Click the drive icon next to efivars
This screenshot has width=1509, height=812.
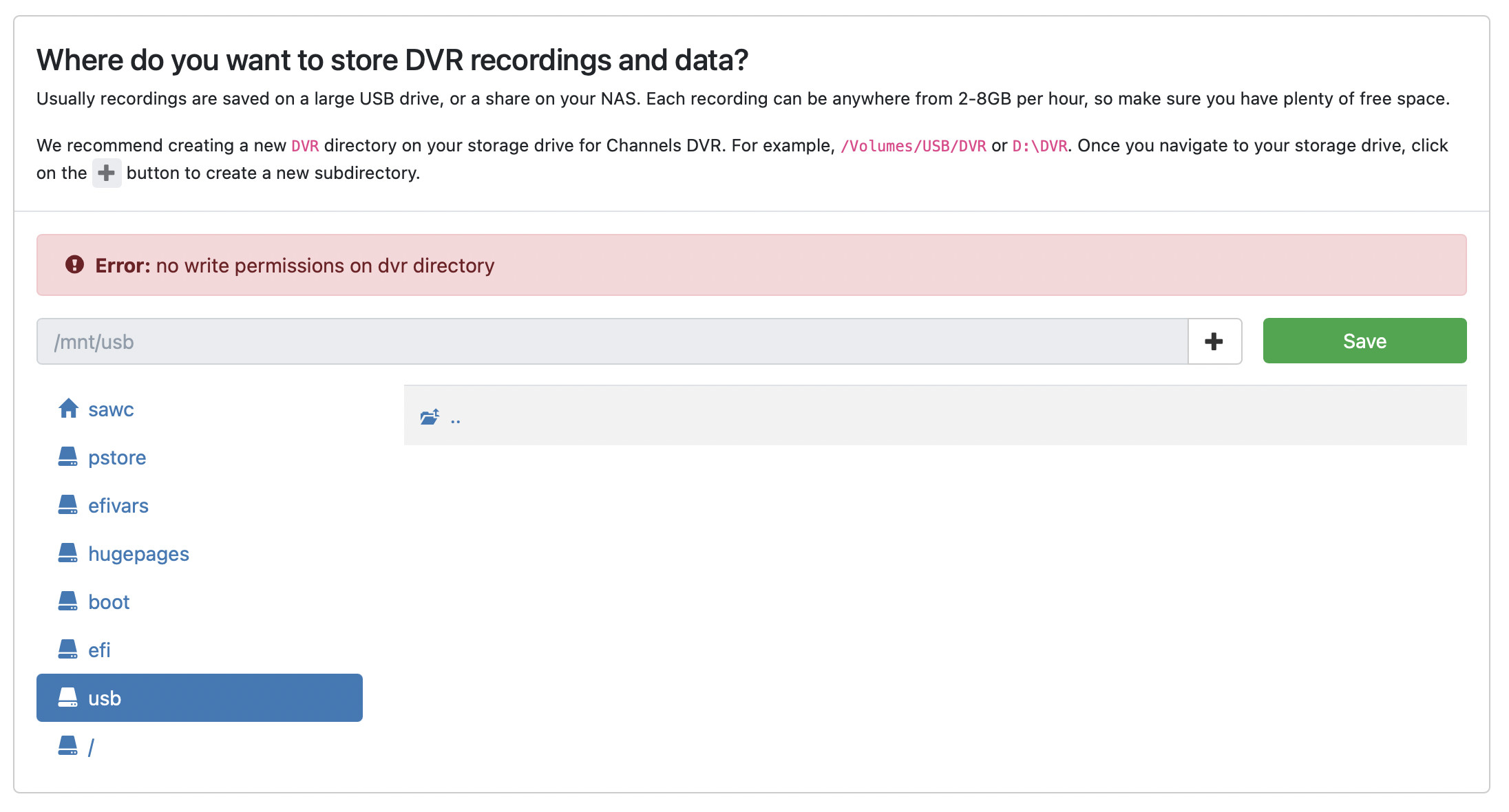coord(68,505)
